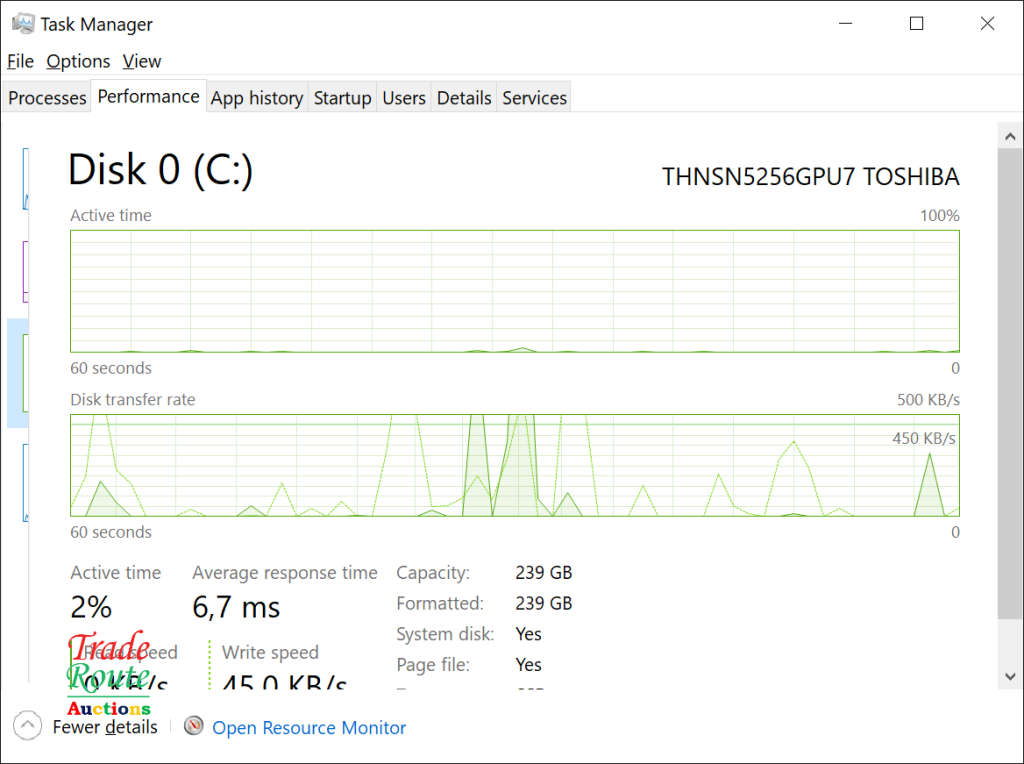Image resolution: width=1024 pixels, height=764 pixels.
Task: Maximize the Task Manager window
Action: pyautogui.click(x=916, y=24)
